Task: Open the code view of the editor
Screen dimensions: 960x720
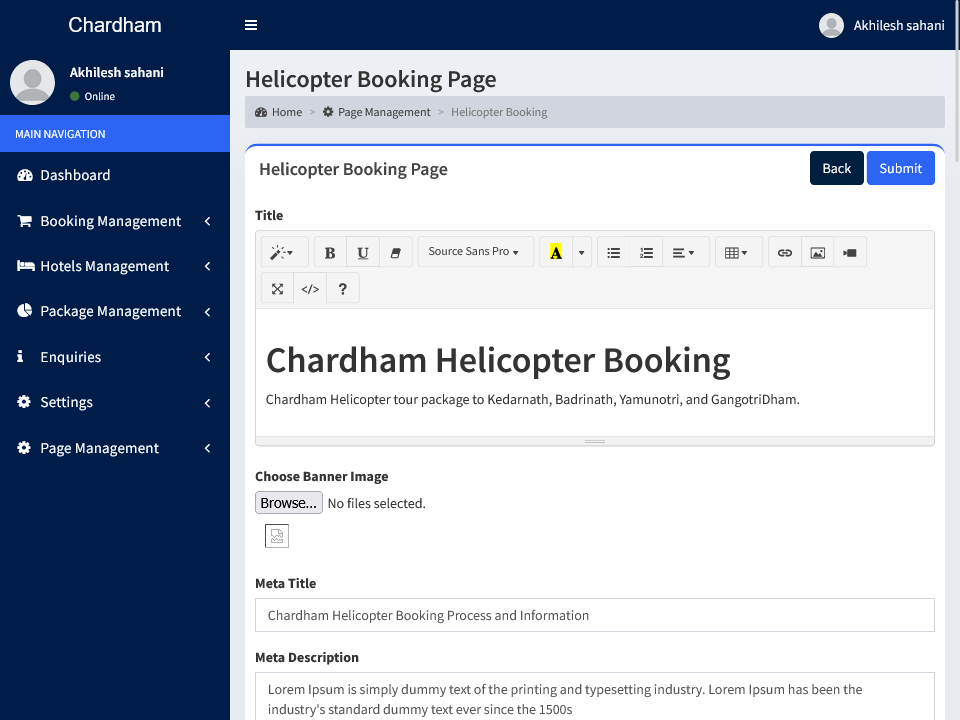Action: point(310,289)
